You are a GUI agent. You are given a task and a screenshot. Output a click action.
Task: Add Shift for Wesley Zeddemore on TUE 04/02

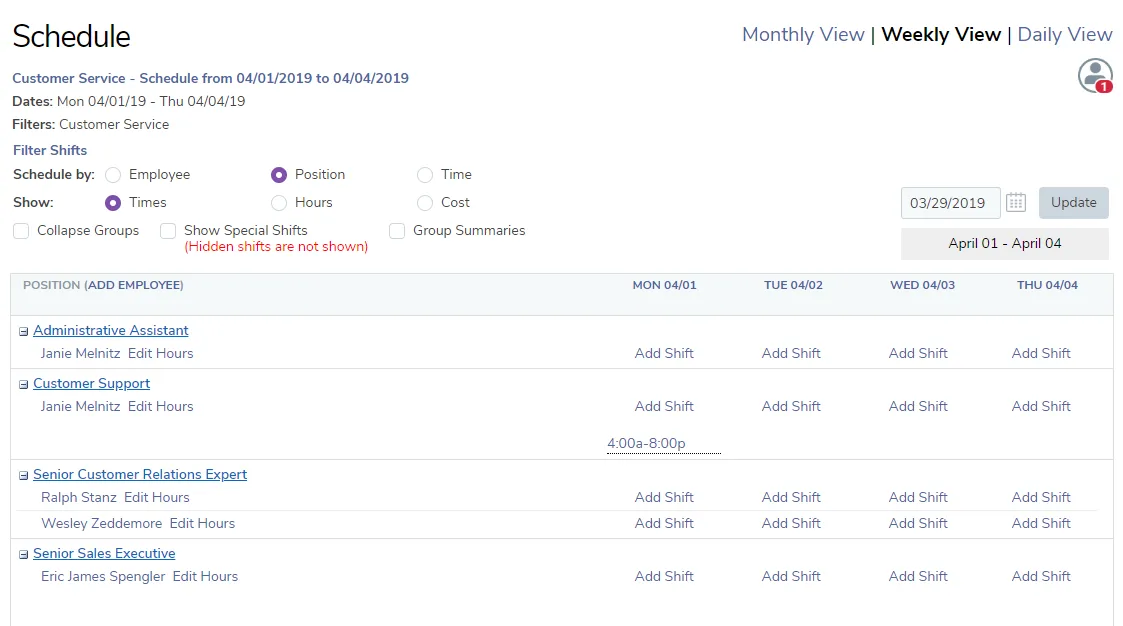pos(791,524)
